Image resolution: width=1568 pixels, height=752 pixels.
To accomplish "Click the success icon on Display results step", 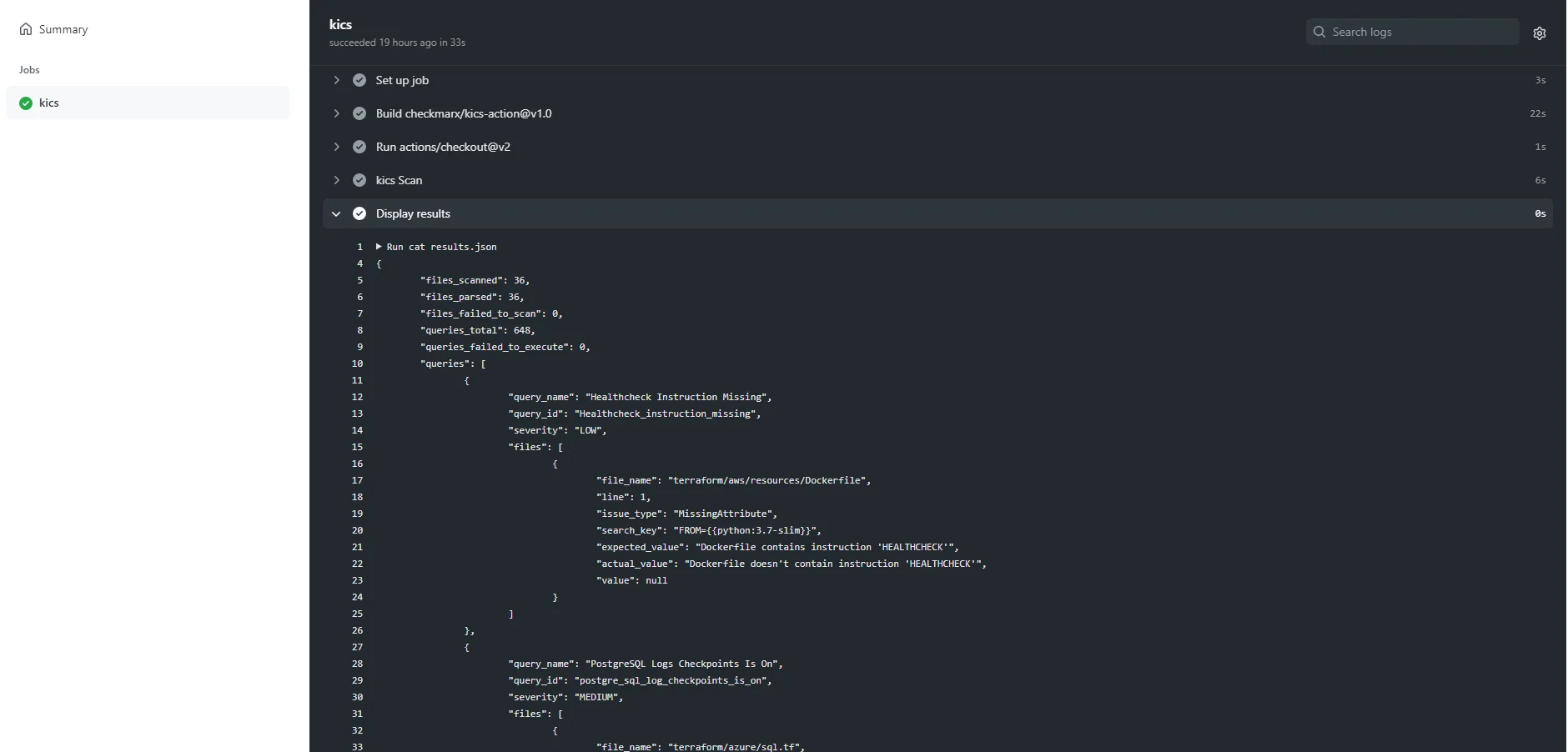I will point(359,213).
